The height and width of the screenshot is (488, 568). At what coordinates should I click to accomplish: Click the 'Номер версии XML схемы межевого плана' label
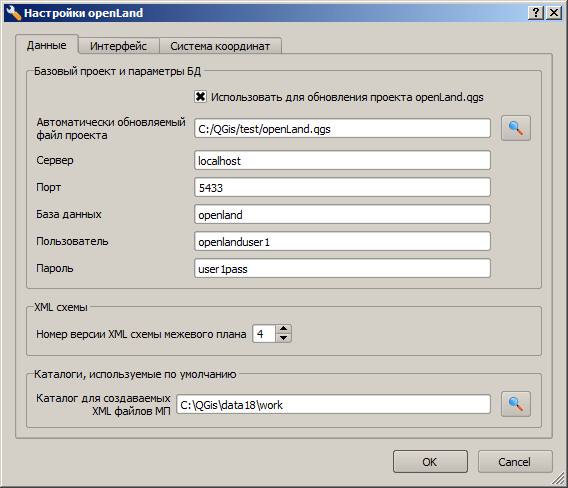coord(141,334)
